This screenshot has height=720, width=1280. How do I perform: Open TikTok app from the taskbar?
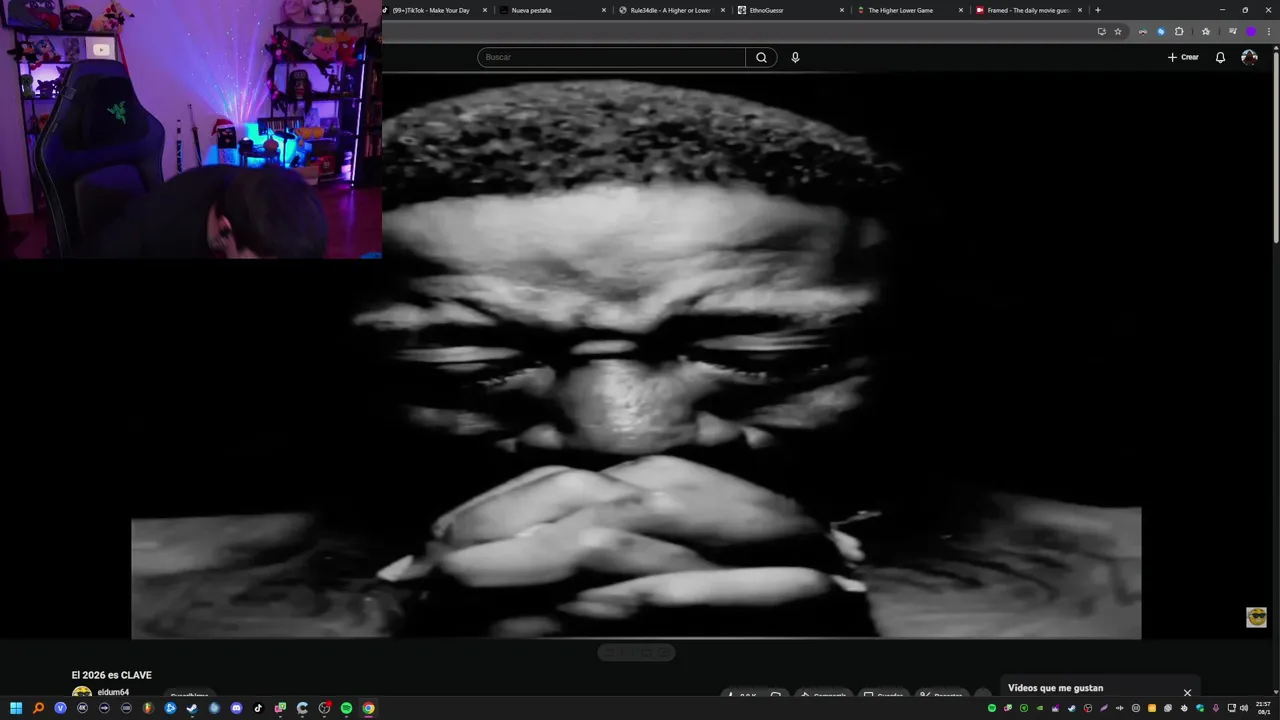[258, 708]
